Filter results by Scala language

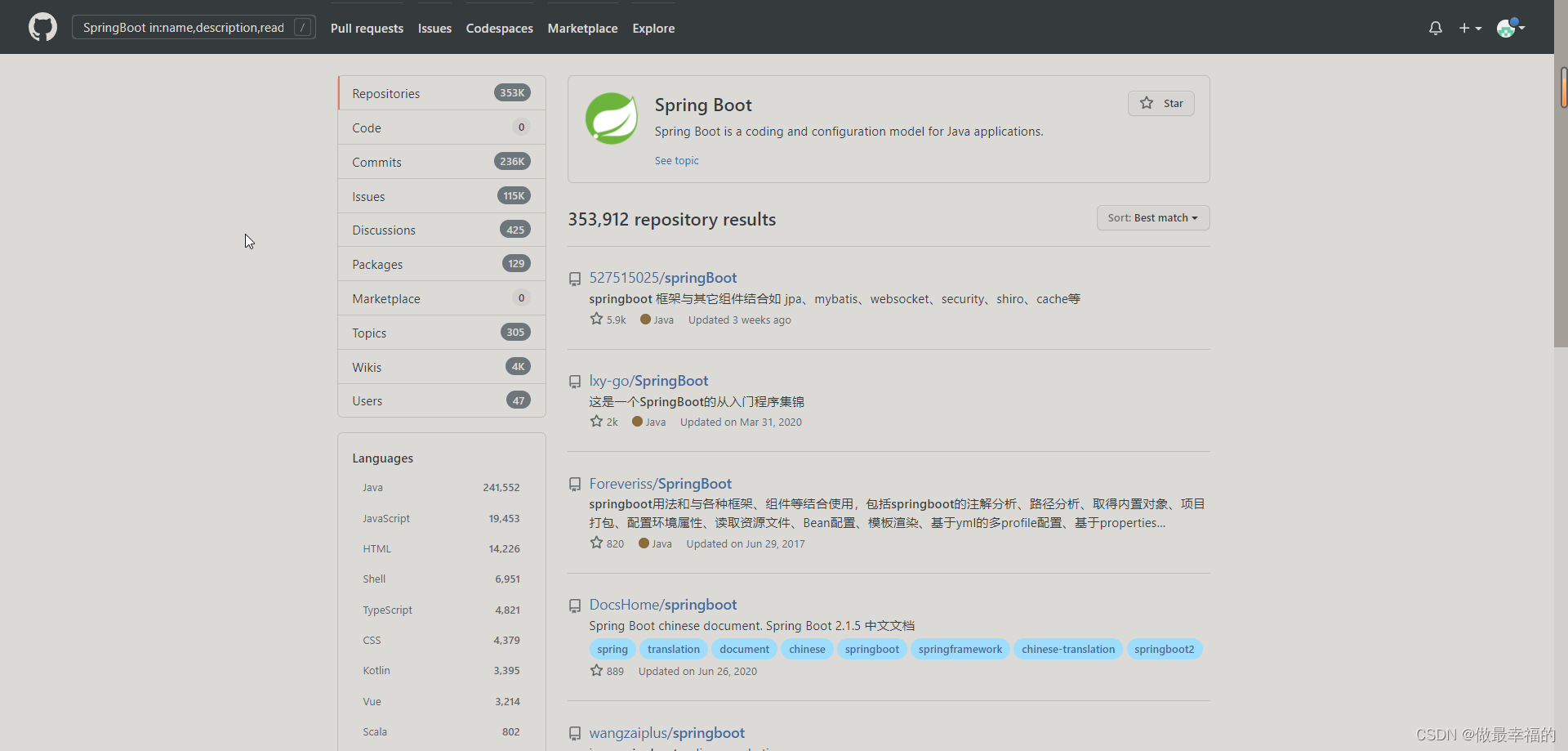(x=441, y=731)
